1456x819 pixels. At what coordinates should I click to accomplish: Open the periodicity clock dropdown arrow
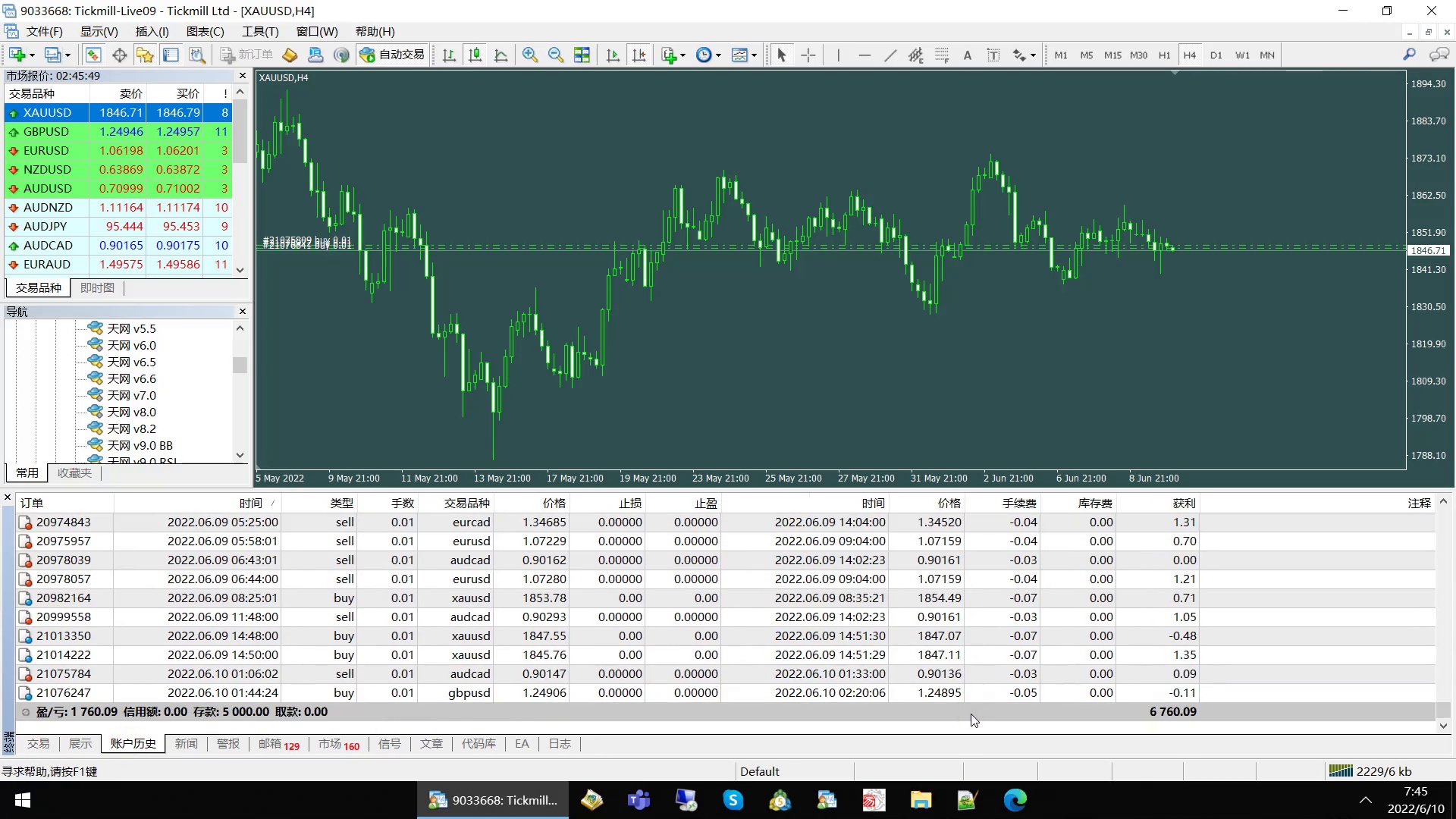(x=718, y=55)
